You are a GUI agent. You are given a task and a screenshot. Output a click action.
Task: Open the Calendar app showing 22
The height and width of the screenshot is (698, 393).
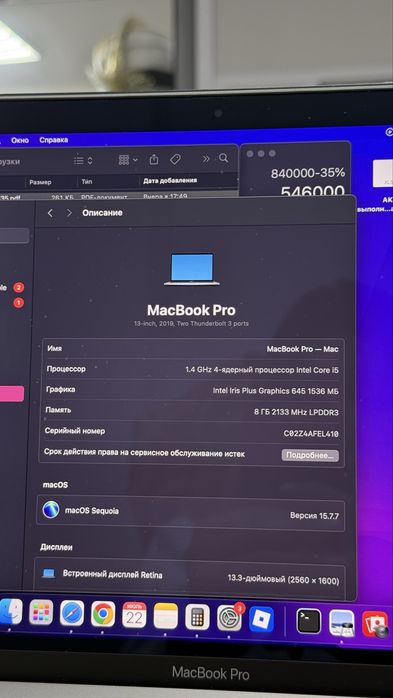coord(134,615)
